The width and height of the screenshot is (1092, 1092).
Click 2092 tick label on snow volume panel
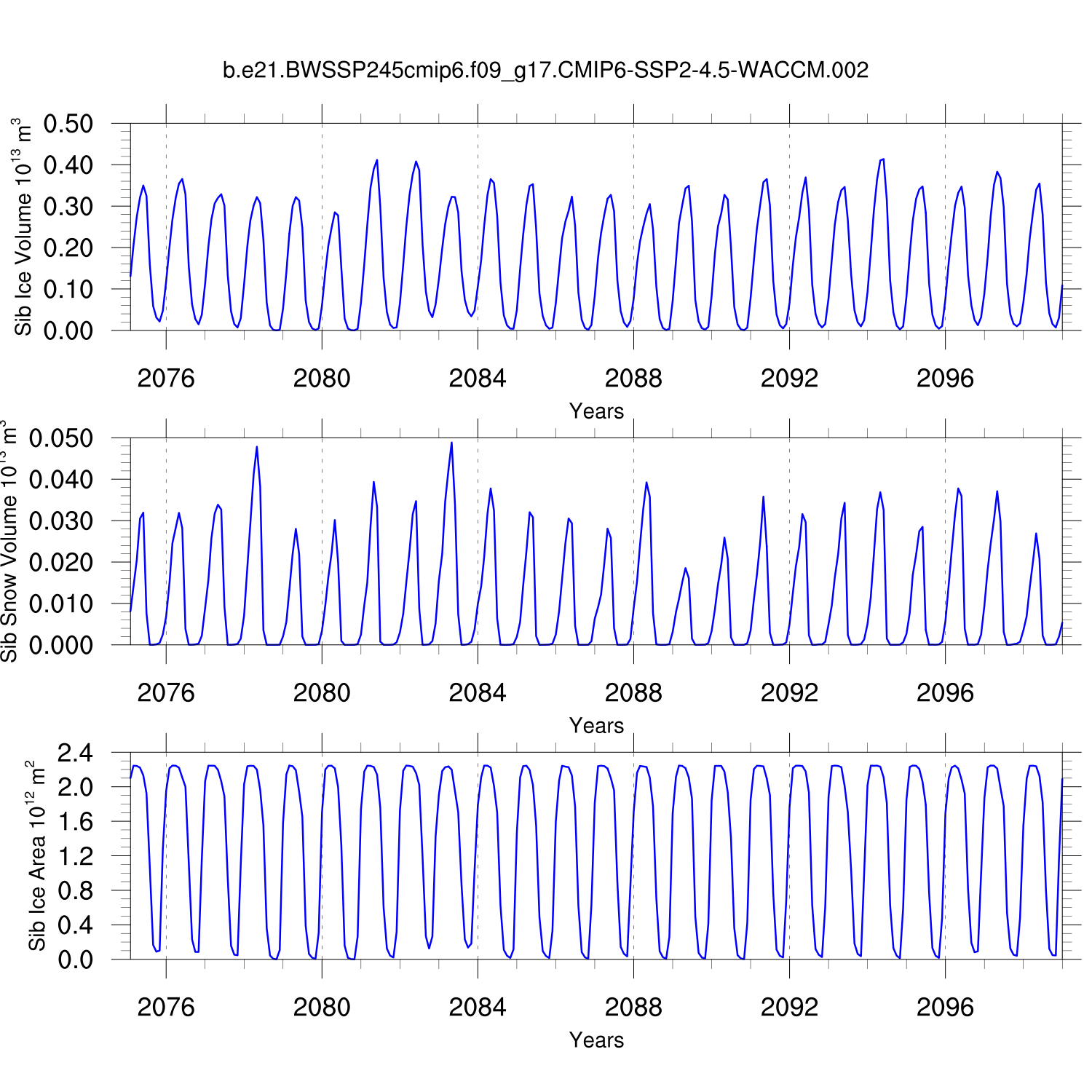coord(789,693)
